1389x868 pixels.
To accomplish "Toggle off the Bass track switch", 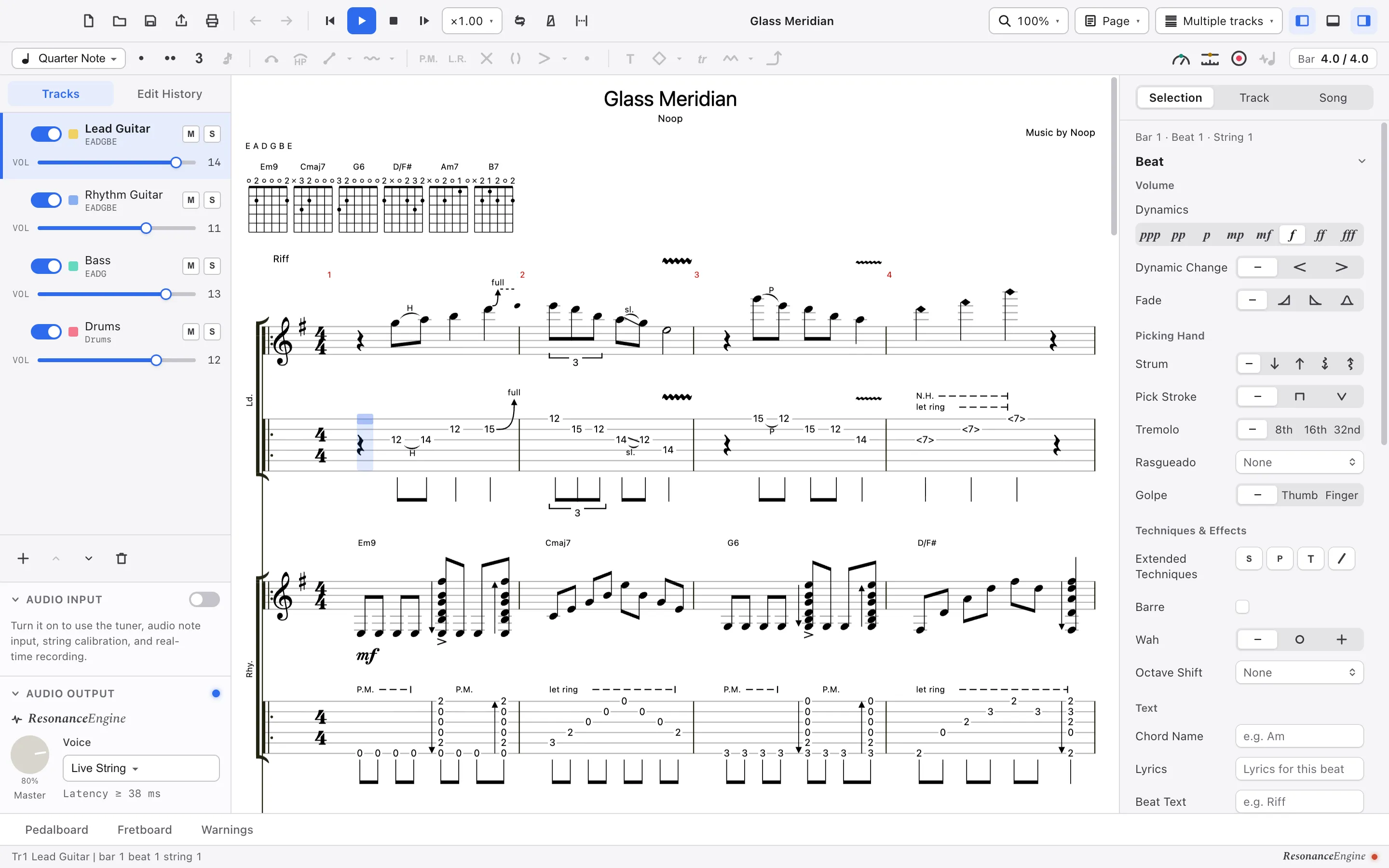I will click(46, 266).
